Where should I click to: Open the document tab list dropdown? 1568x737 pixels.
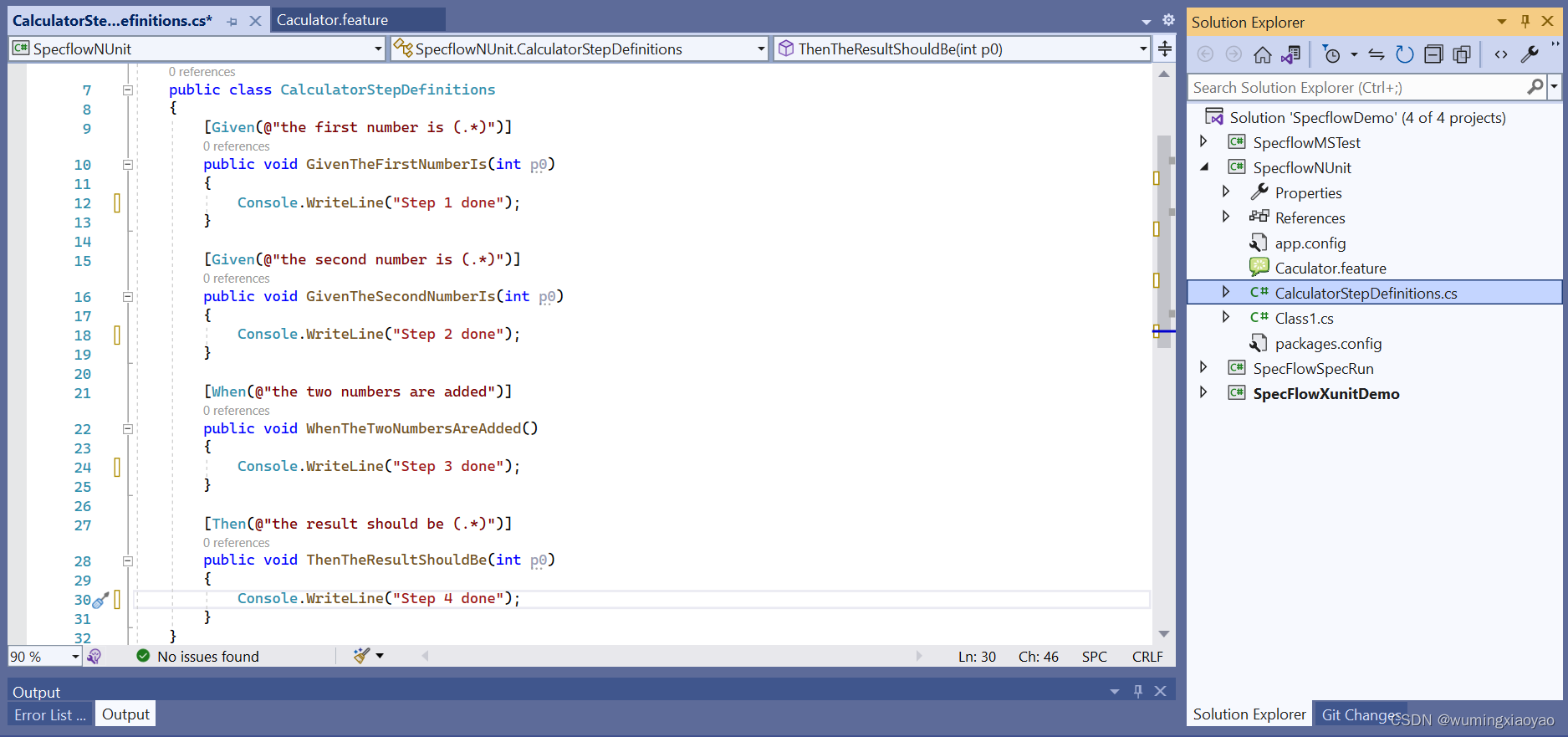[1146, 21]
